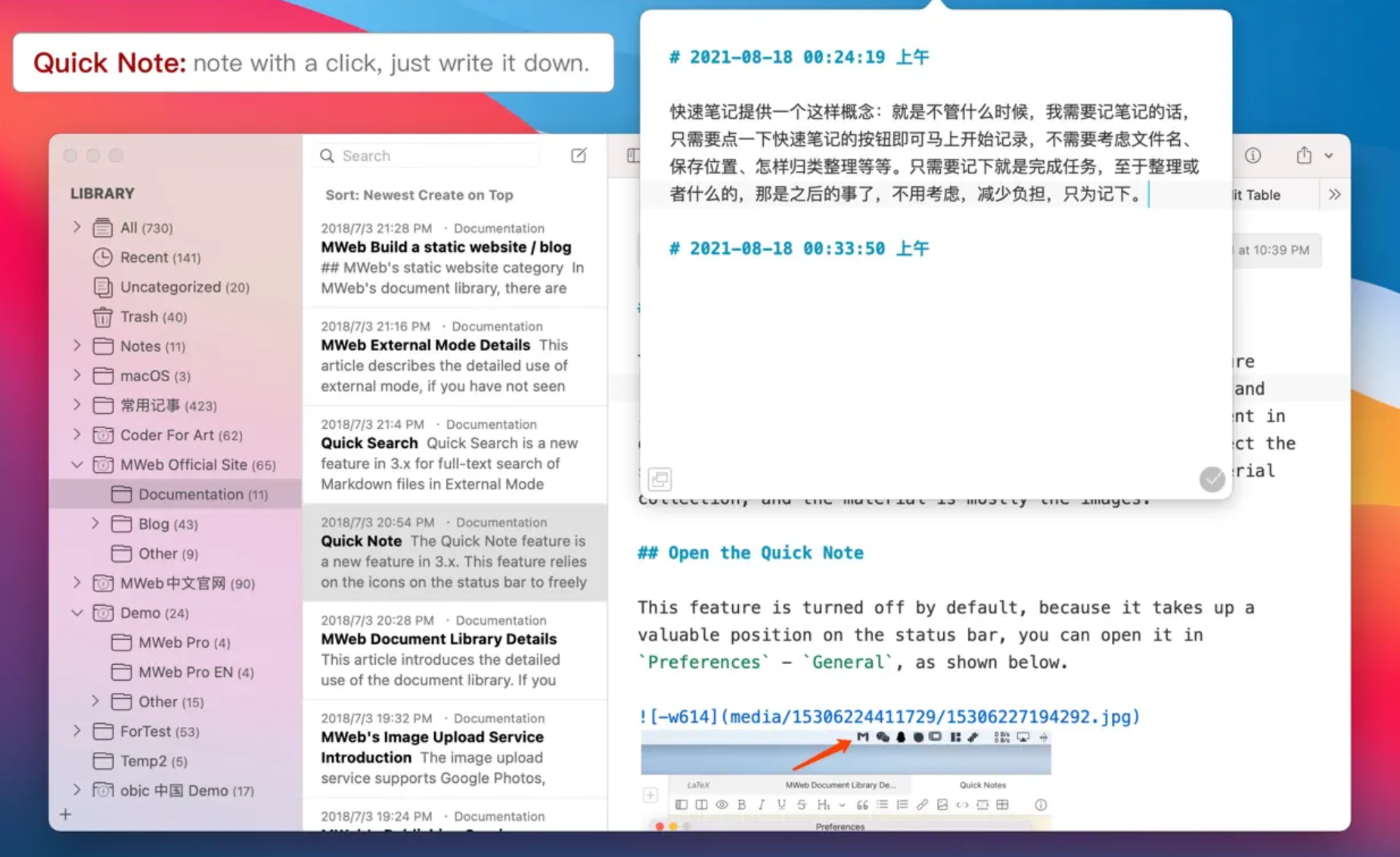Add a new library category with plus button
The width and height of the screenshot is (1400, 857).
pyautogui.click(x=66, y=815)
